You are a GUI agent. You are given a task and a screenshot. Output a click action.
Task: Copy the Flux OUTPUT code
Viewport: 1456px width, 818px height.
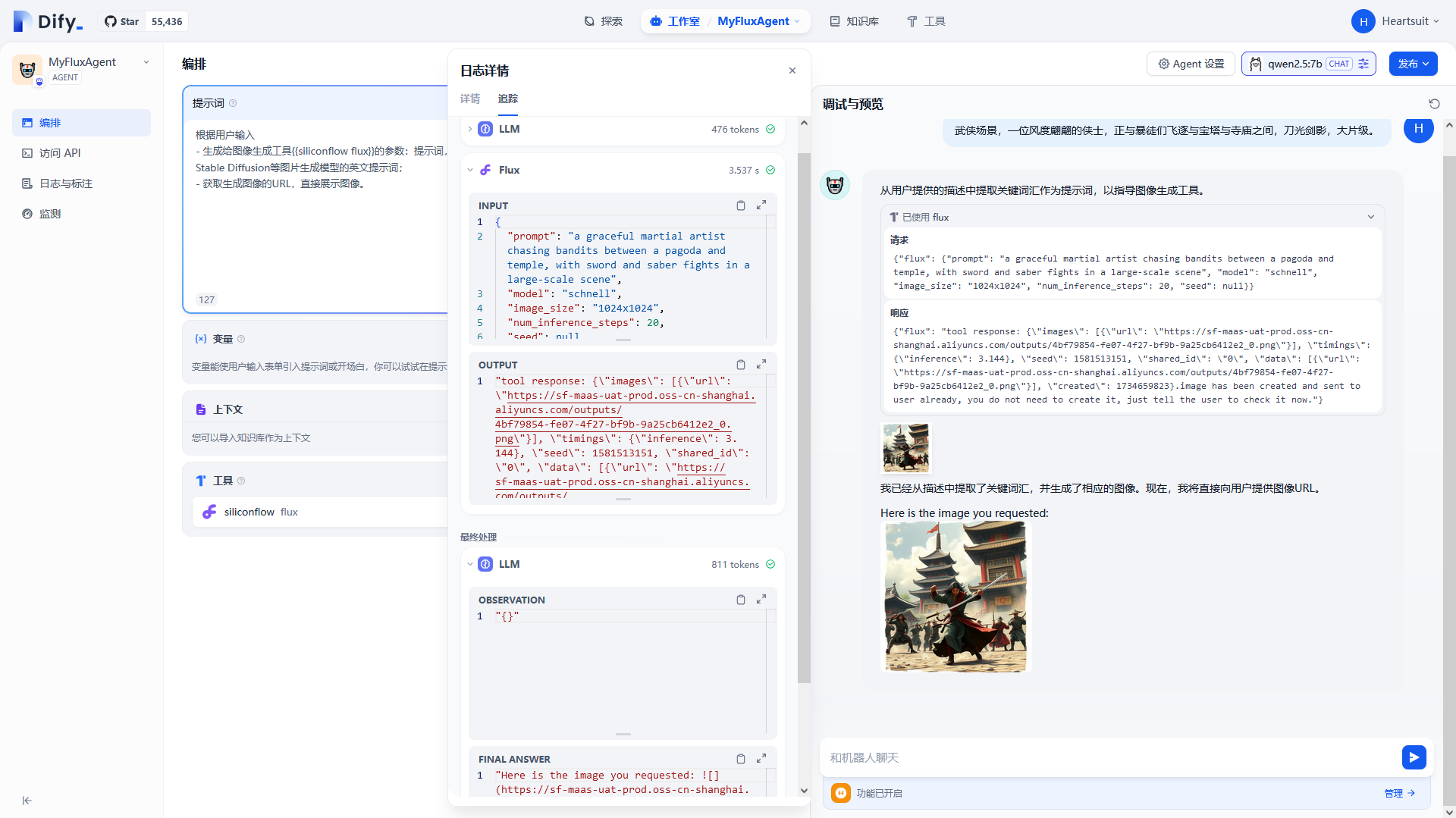click(x=741, y=365)
